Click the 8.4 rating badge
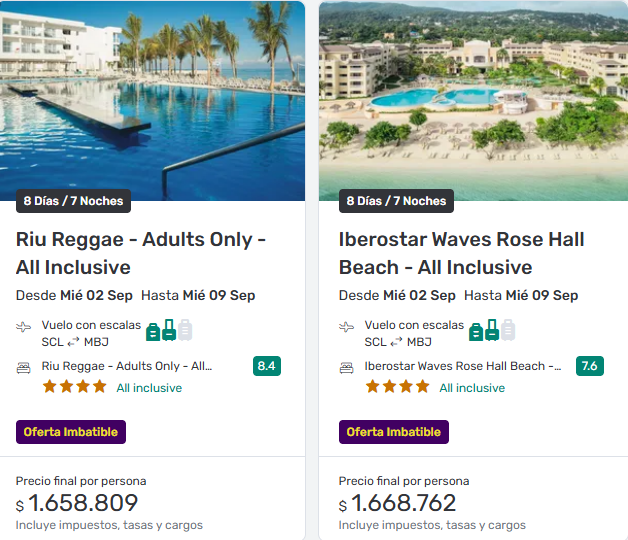The width and height of the screenshot is (628, 540). [267, 366]
